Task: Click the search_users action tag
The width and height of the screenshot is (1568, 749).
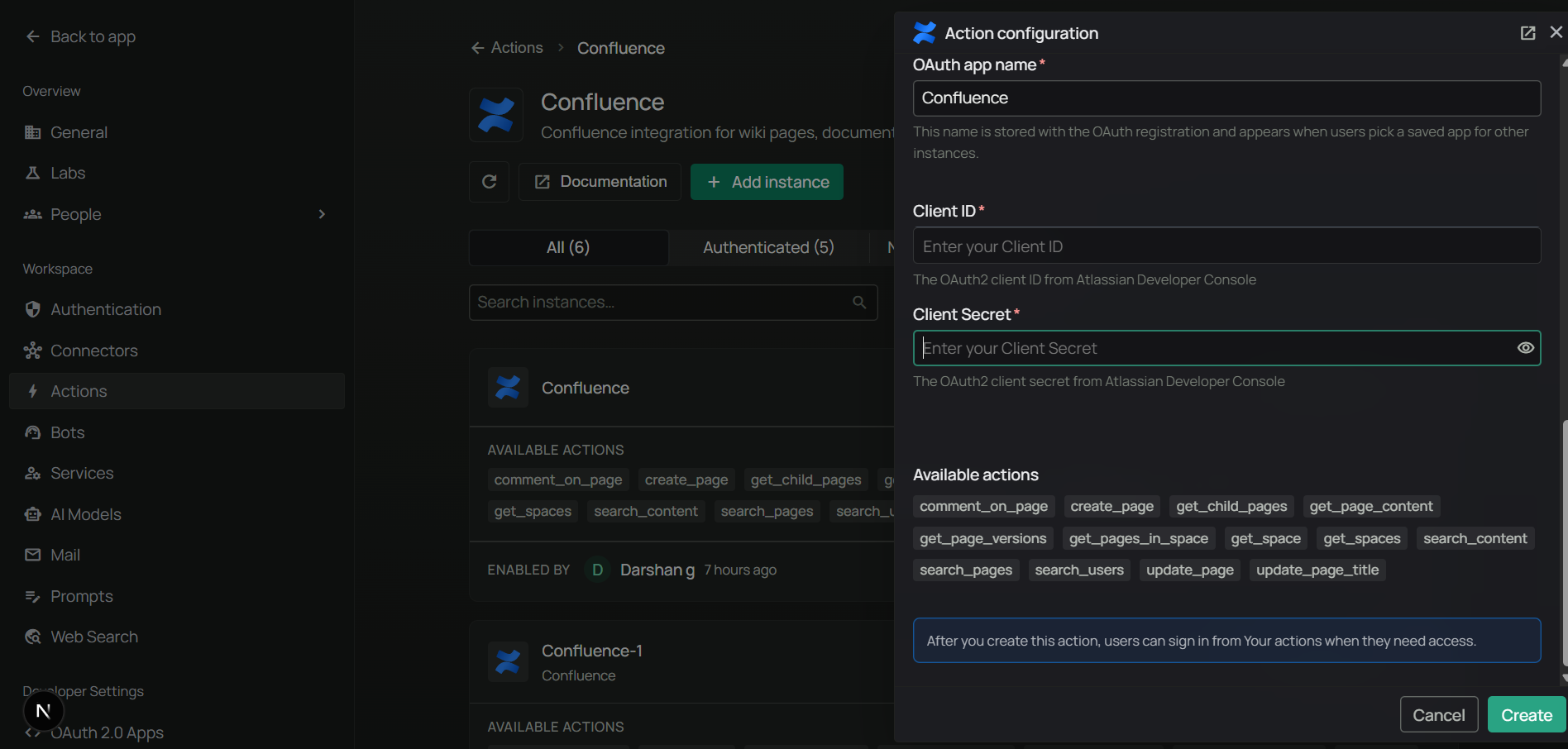Action: point(1079,570)
